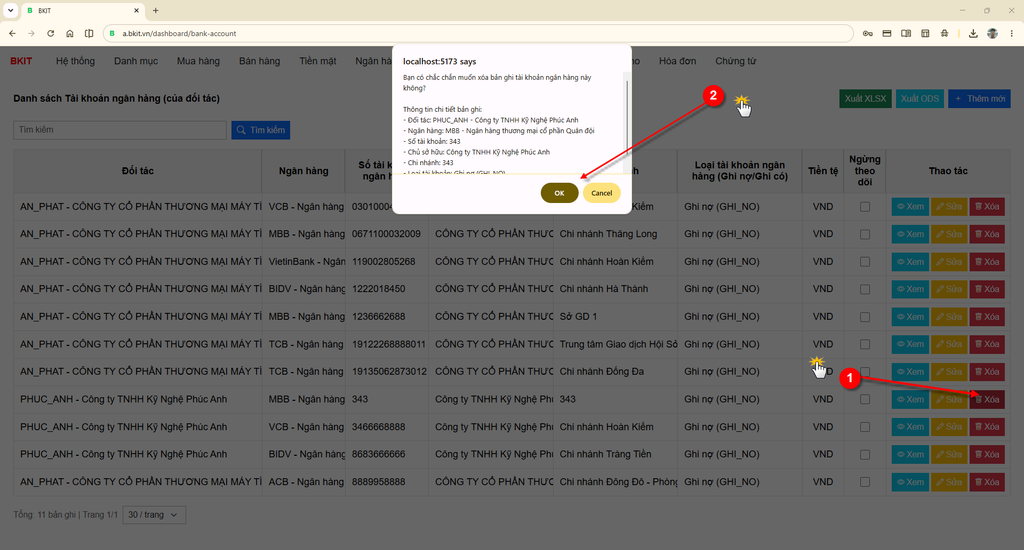
Task: Click Xóa for account 1222018450 row
Action: coord(987,289)
